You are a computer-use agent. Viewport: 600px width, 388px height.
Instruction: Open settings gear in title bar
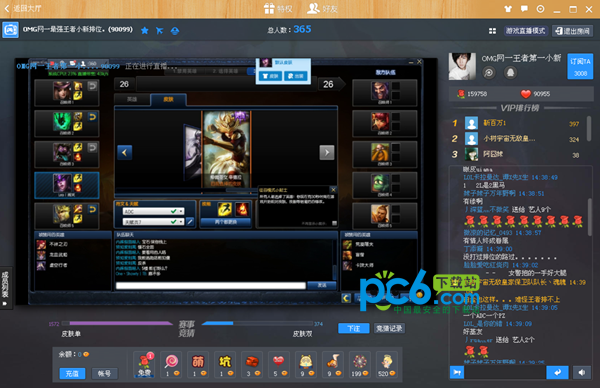point(540,9)
